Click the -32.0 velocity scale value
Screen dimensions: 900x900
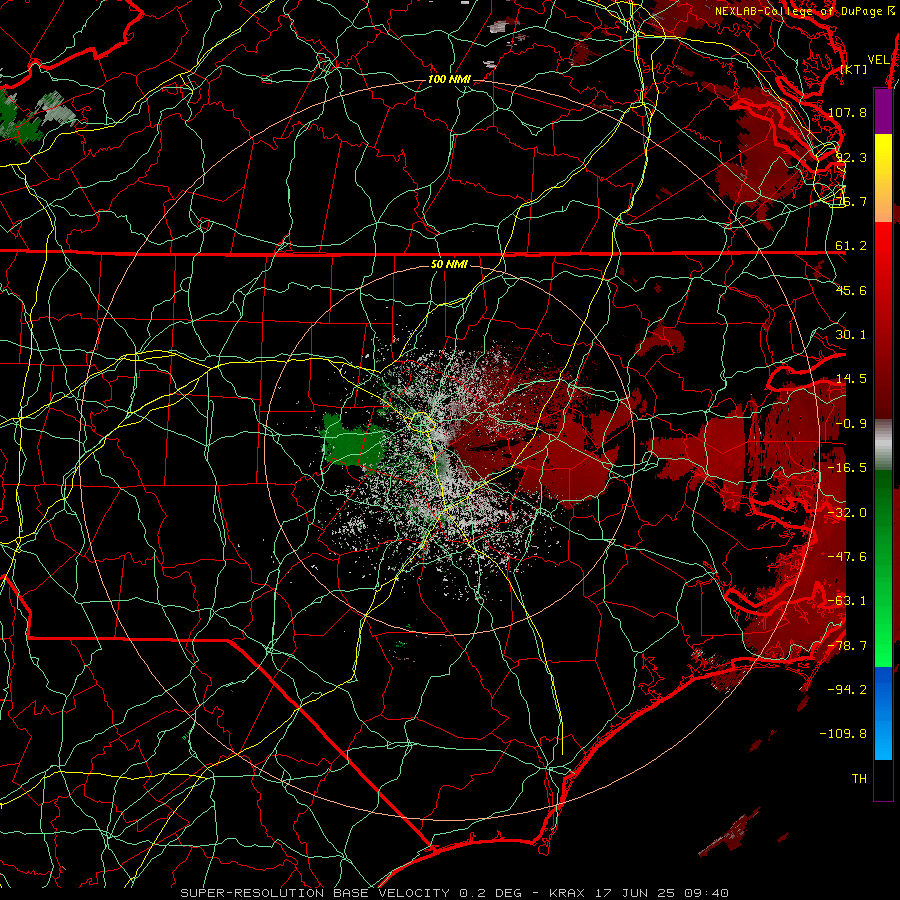click(x=847, y=513)
